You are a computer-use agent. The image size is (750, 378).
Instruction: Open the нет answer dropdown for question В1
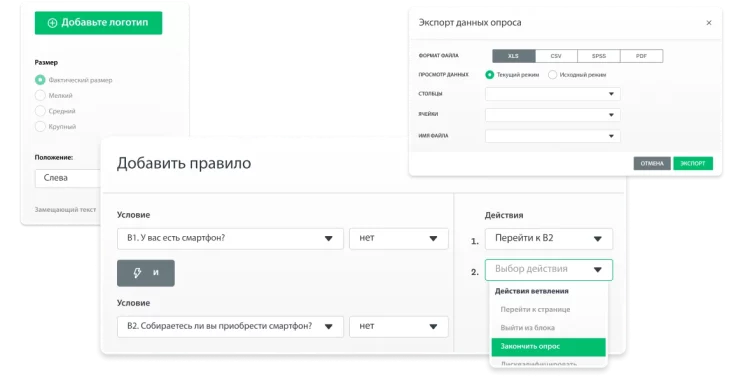point(399,238)
